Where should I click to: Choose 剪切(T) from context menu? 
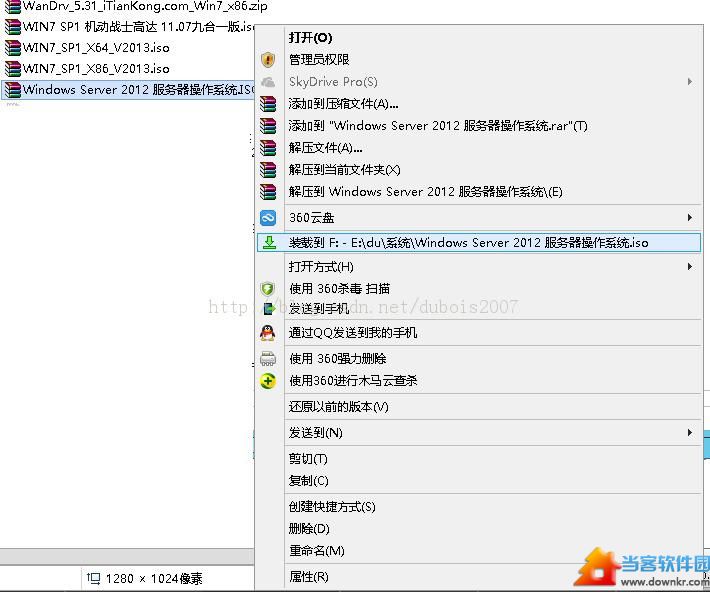[x=479, y=459]
